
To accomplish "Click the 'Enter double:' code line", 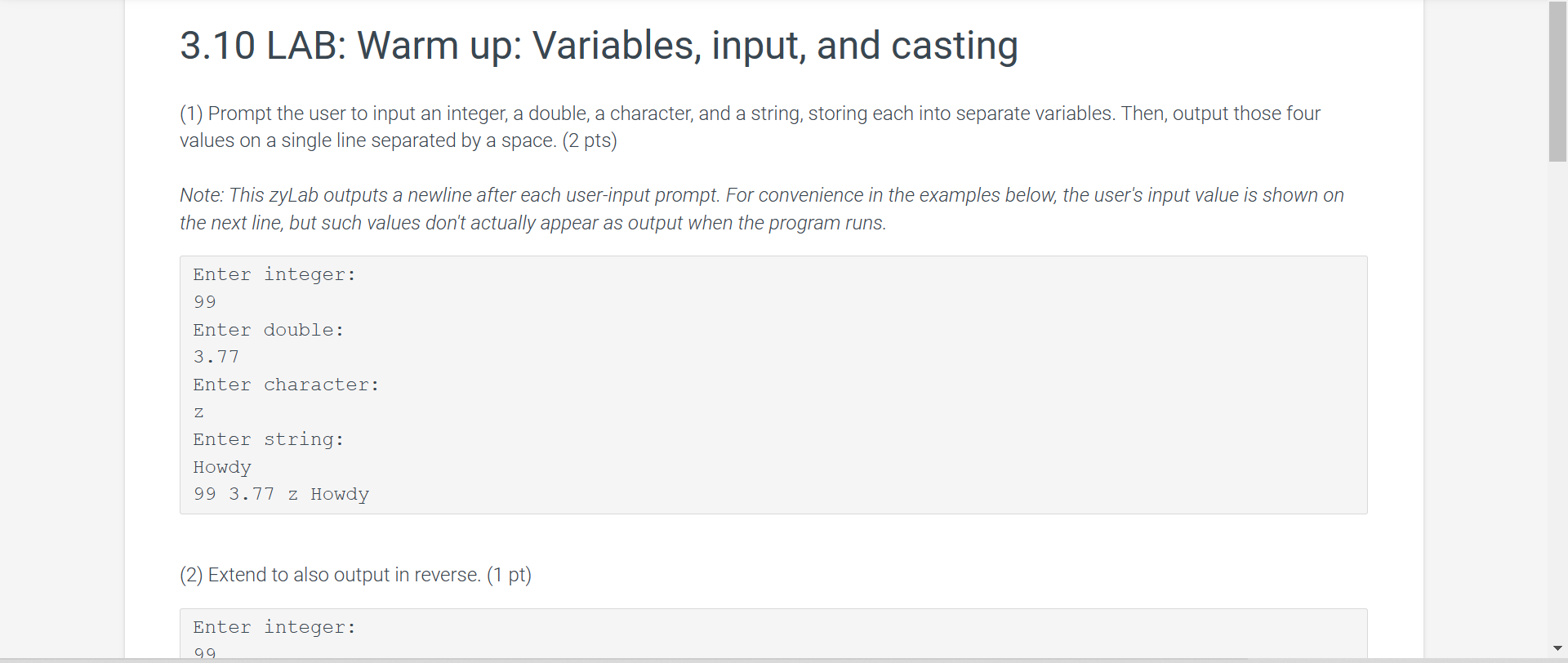I will [x=269, y=330].
